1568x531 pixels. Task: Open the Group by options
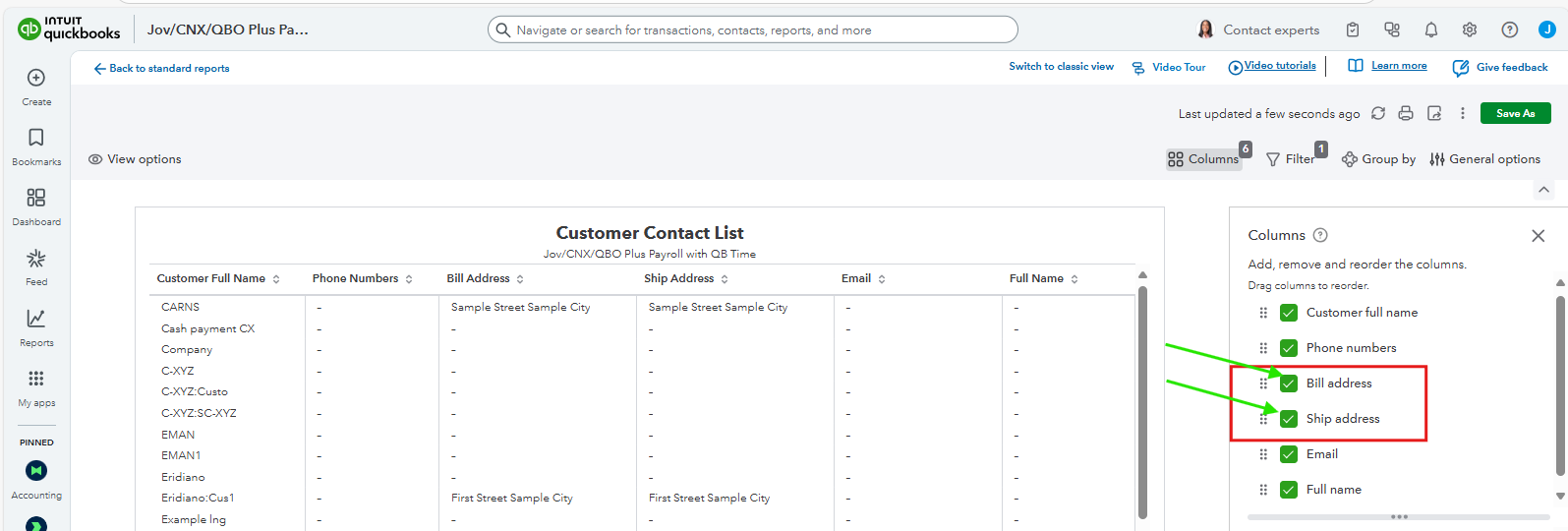pos(1379,159)
